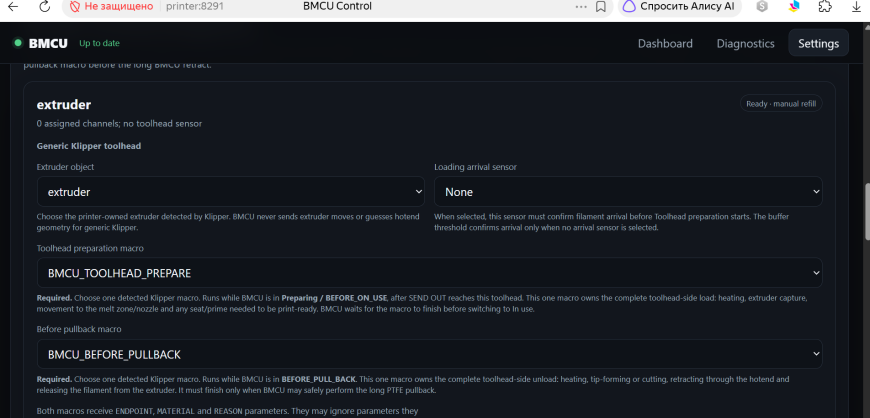Open the colorful extension icon in the toolbar
Viewport: 870px width, 418px height.
pyautogui.click(x=794, y=7)
